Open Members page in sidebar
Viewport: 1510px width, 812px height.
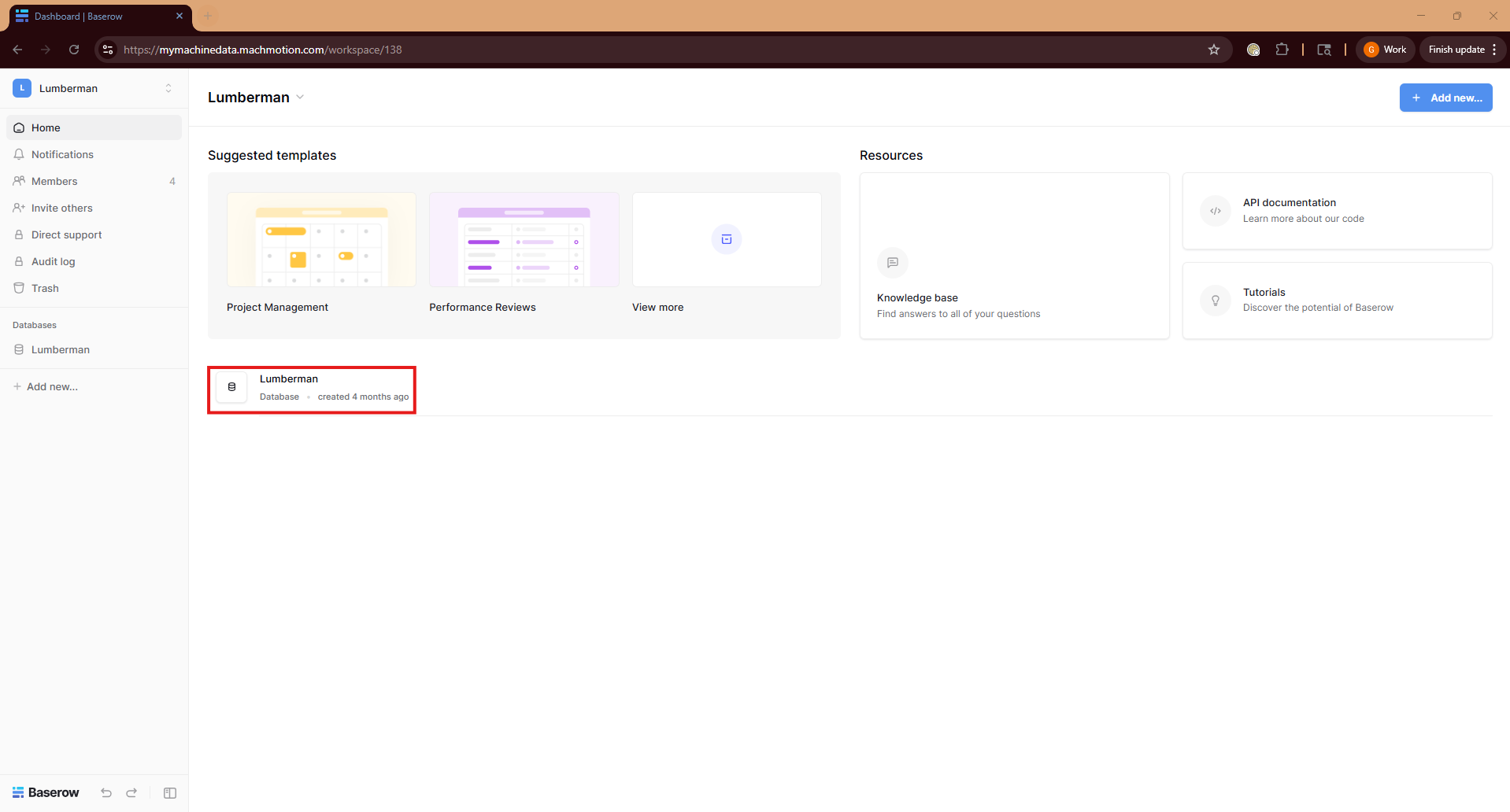click(94, 181)
